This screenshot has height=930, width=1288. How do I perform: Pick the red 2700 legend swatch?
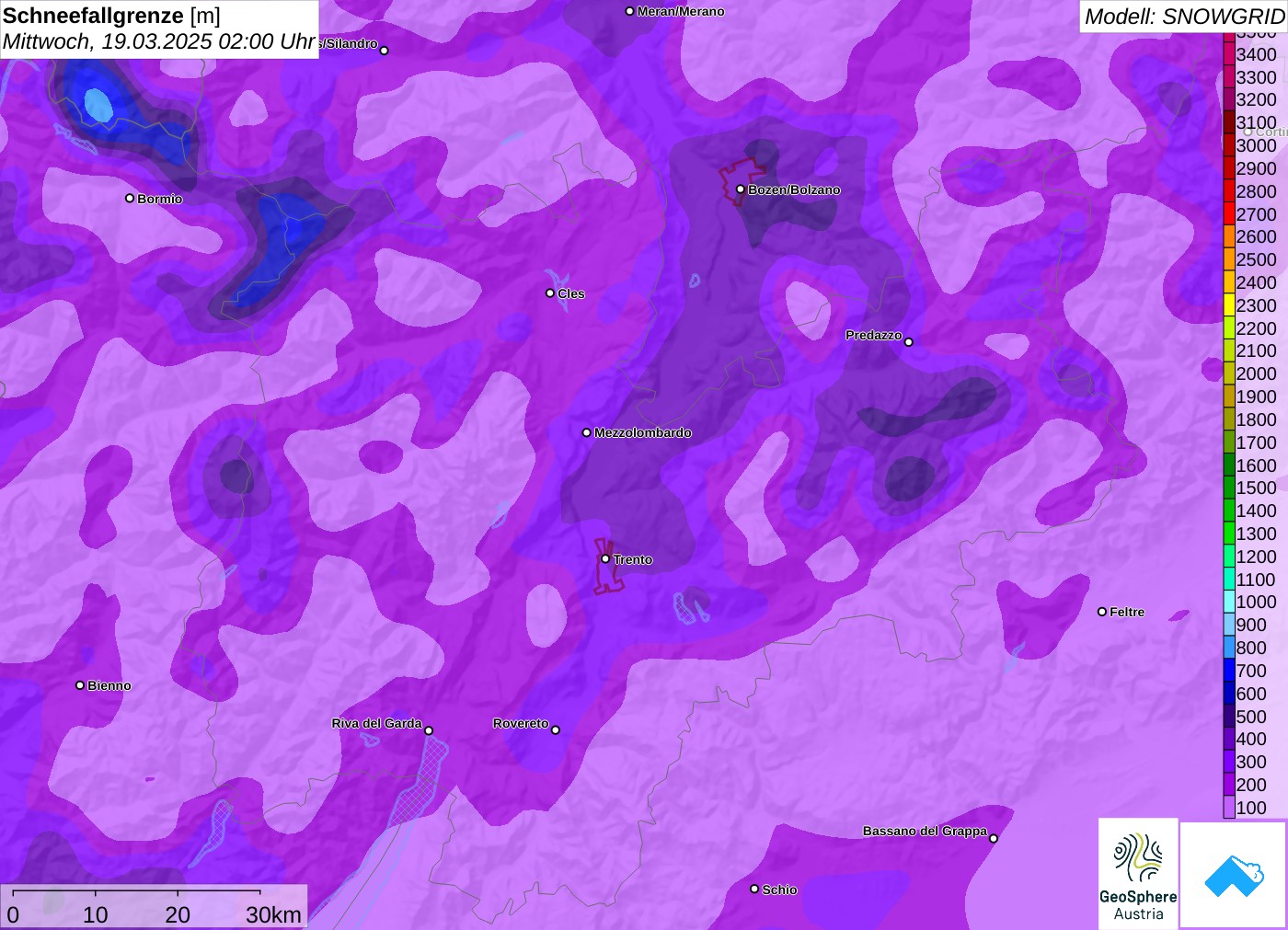pos(1229,214)
